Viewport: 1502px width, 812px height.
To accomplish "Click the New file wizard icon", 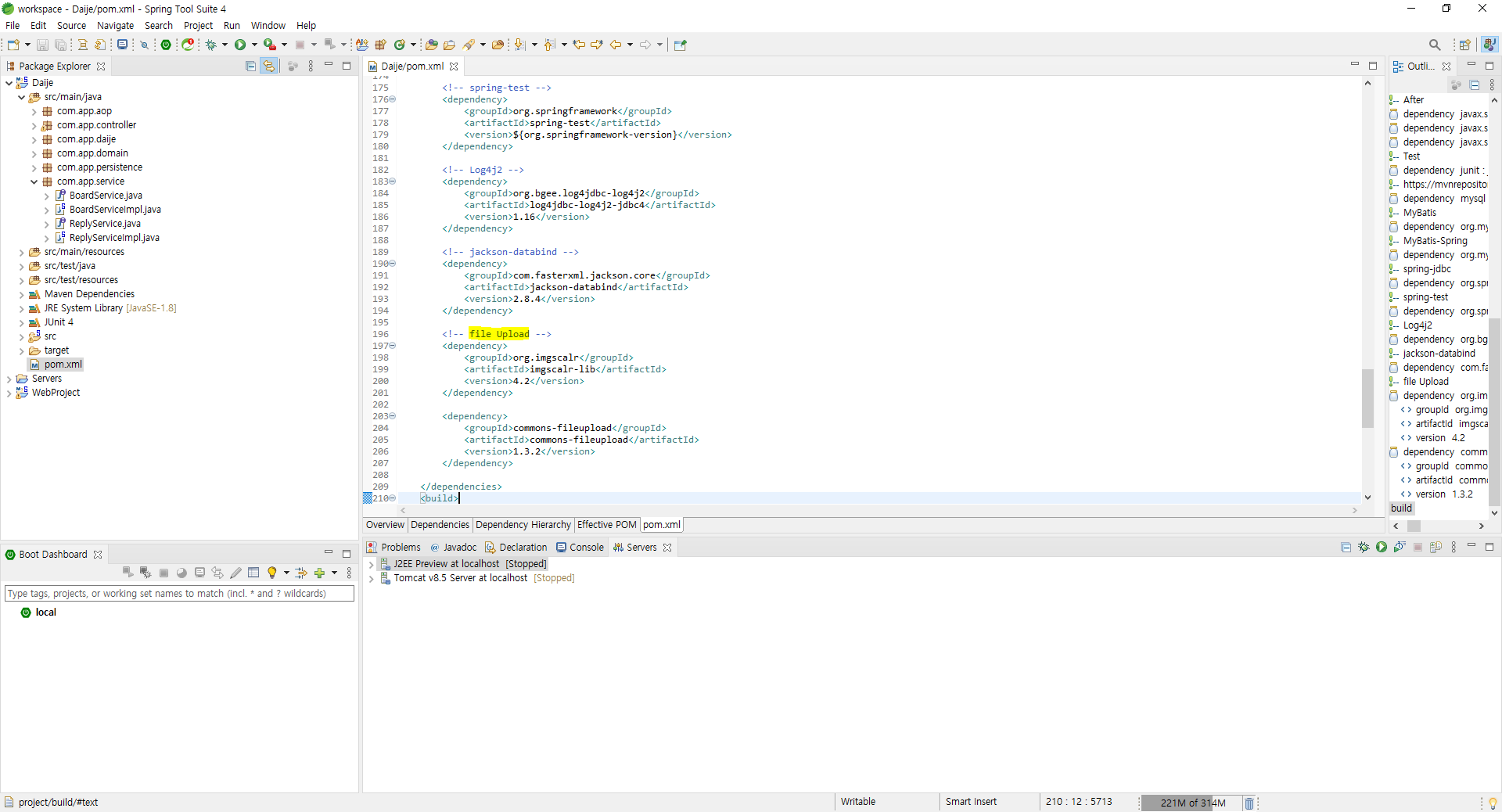I will (x=13, y=45).
